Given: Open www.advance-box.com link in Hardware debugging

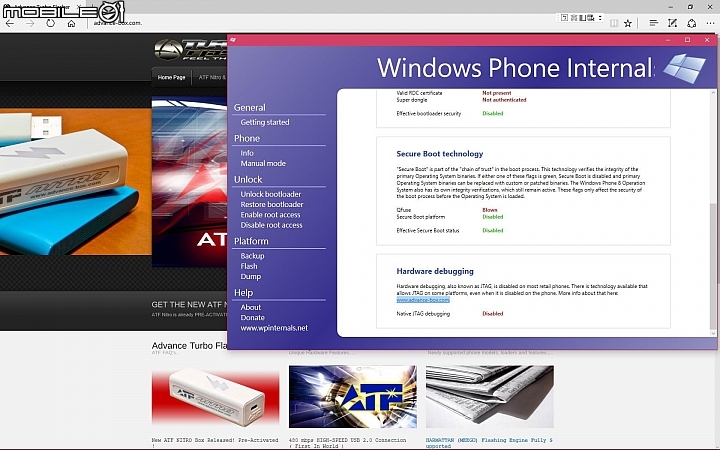Looking at the screenshot, I should pos(423,300).
